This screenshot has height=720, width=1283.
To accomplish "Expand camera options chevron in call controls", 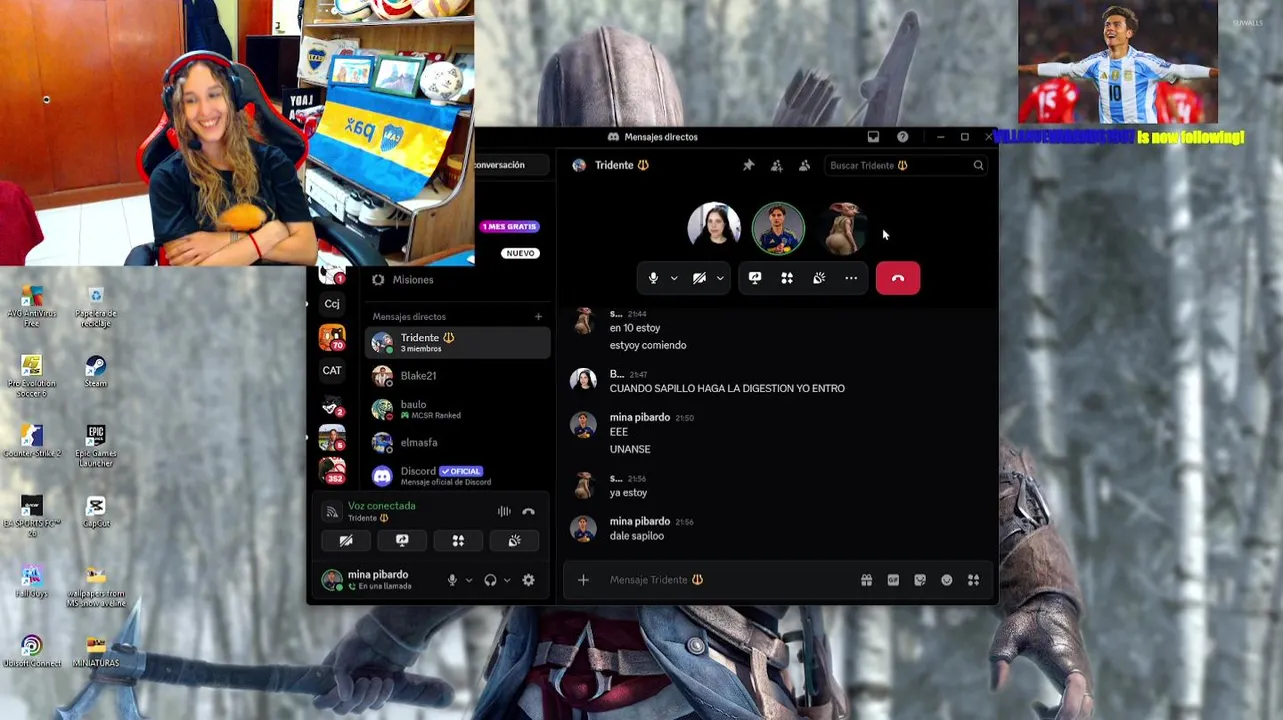I will coord(720,278).
